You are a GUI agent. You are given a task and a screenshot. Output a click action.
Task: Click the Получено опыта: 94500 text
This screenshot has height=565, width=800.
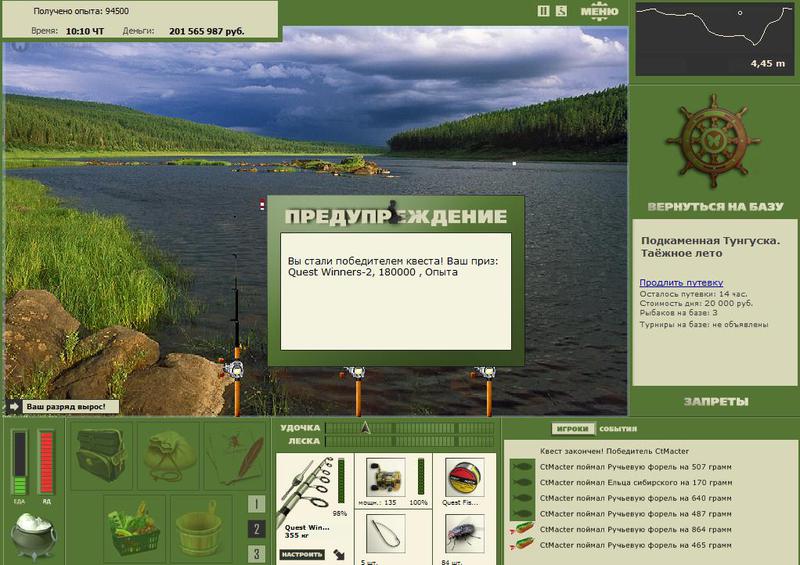pyautogui.click(x=81, y=11)
